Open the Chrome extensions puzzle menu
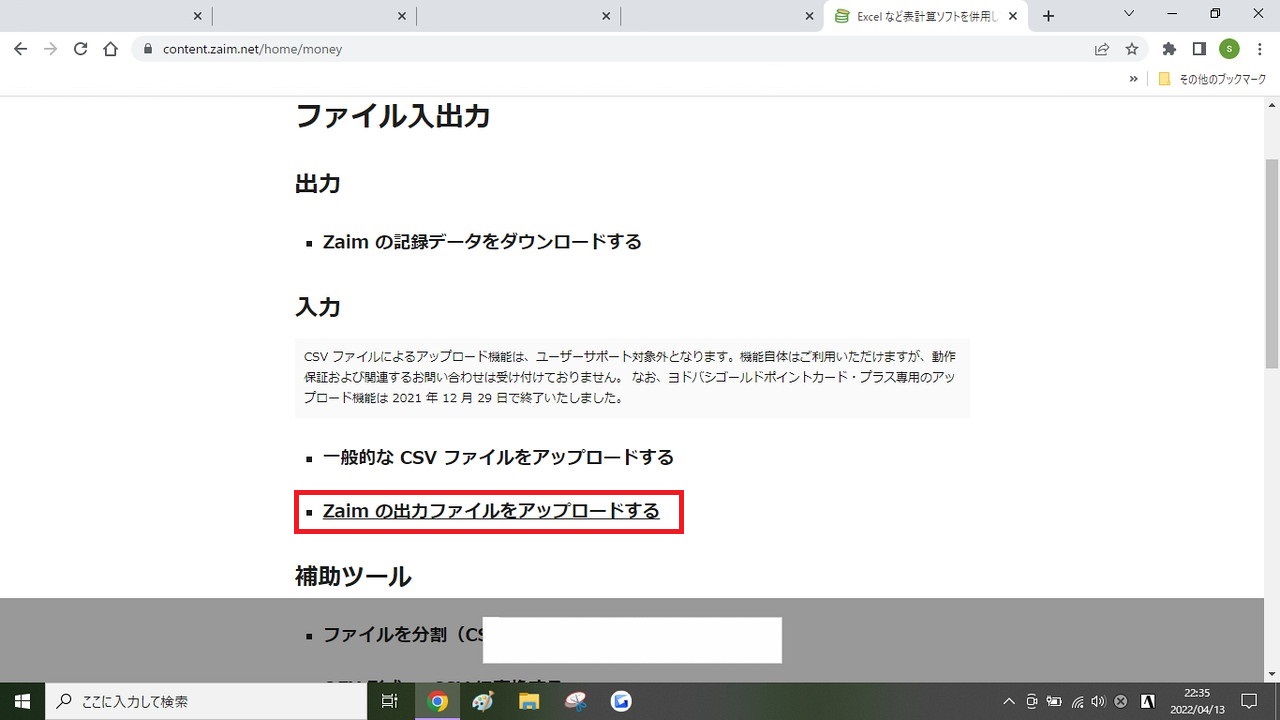The image size is (1280, 720). (1169, 48)
